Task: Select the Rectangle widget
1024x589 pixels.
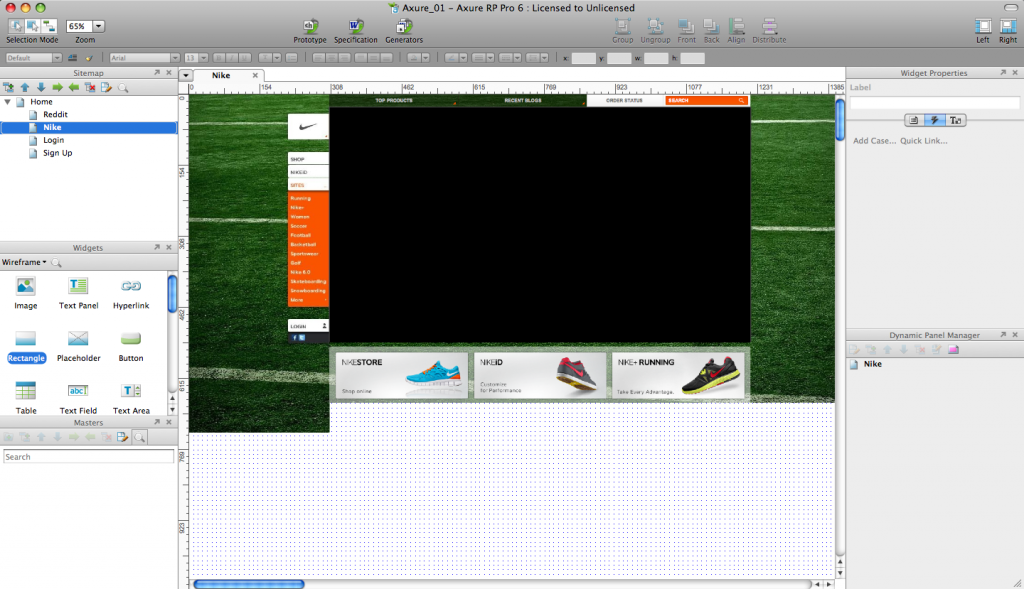Action: point(26,347)
